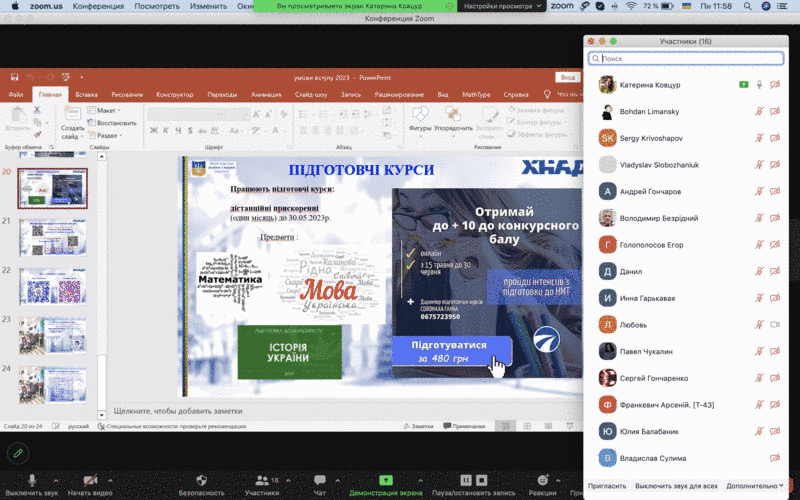
Task: Click the Cut scissors icon in PowerPoint ribbon
Action: pos(37,110)
